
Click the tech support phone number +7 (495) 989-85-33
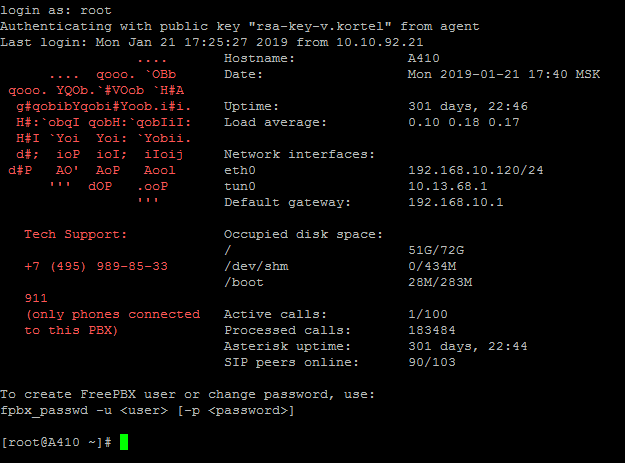[96, 266]
